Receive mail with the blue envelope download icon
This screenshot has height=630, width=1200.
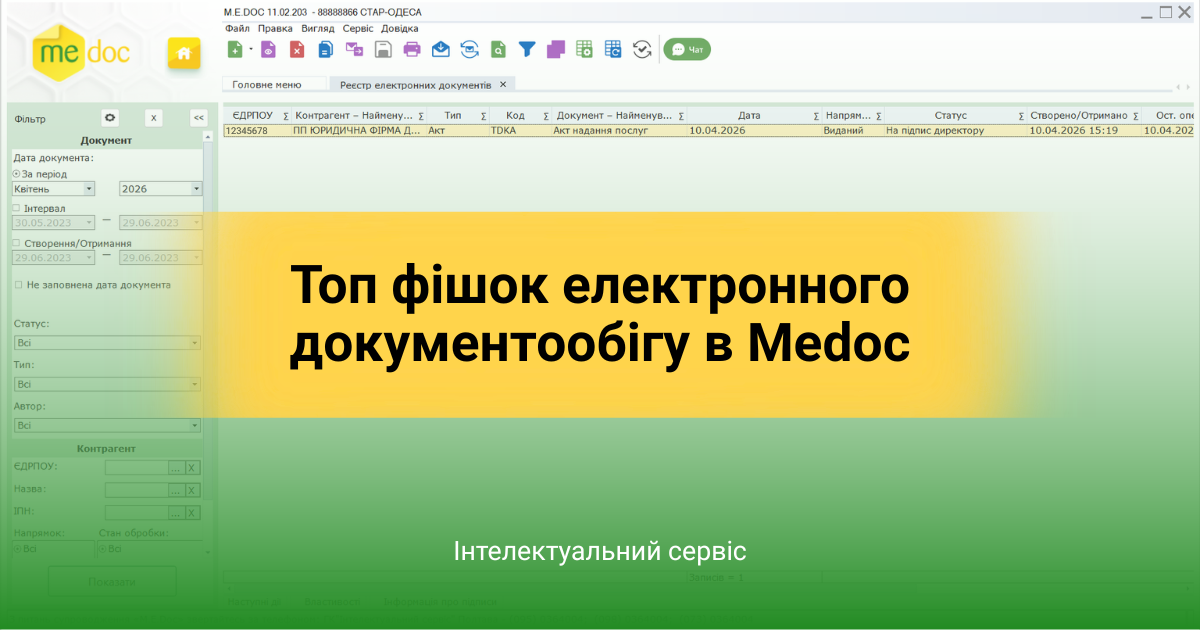click(x=441, y=49)
